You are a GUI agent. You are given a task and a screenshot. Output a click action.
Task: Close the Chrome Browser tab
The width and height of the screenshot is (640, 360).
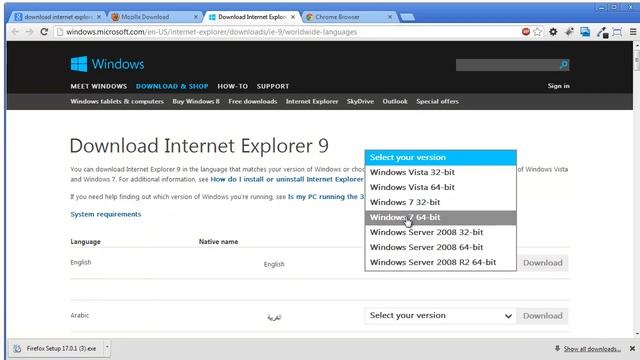pyautogui.click(x=390, y=17)
